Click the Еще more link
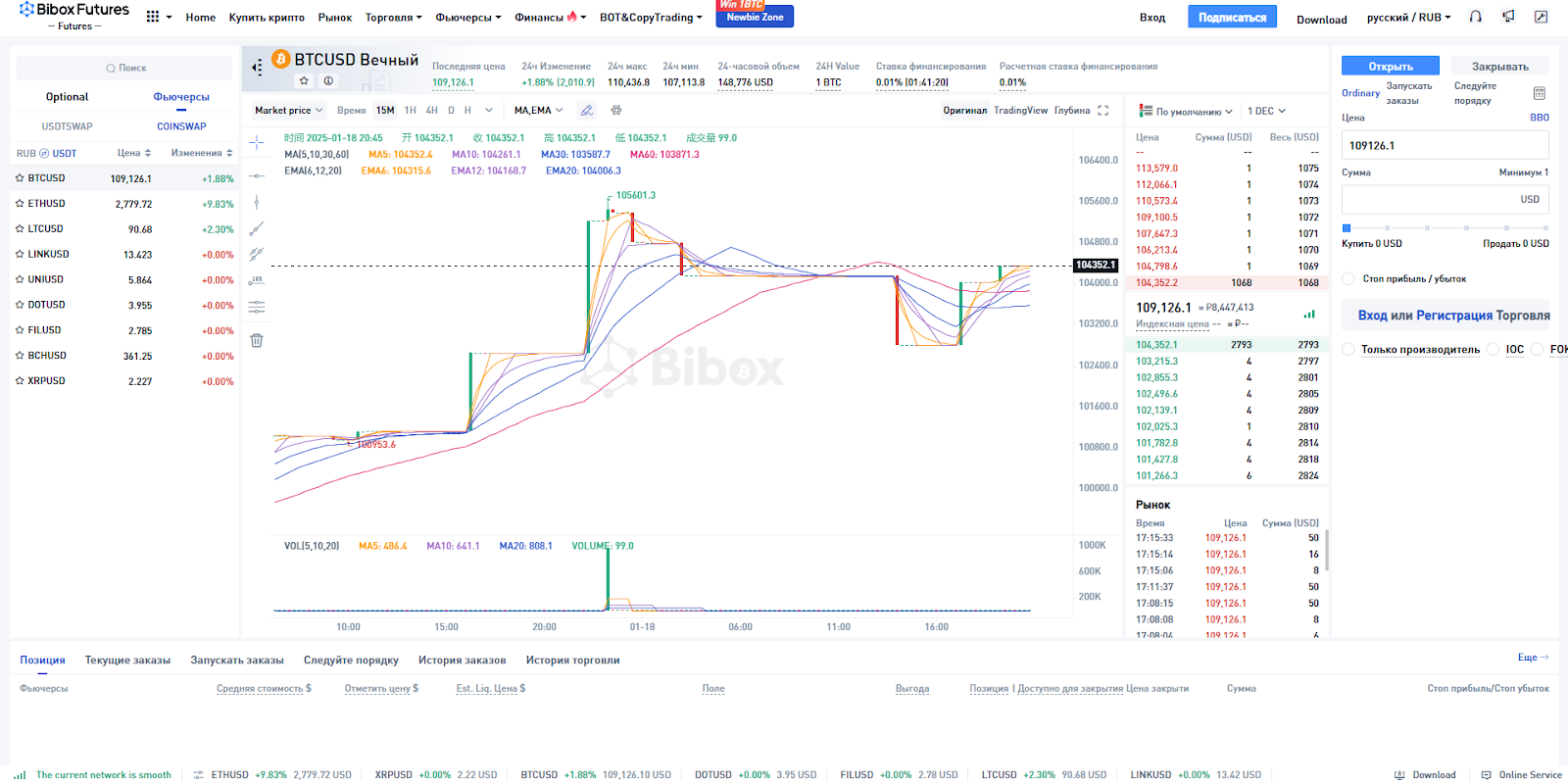The width and height of the screenshot is (1568, 784). [1533, 658]
